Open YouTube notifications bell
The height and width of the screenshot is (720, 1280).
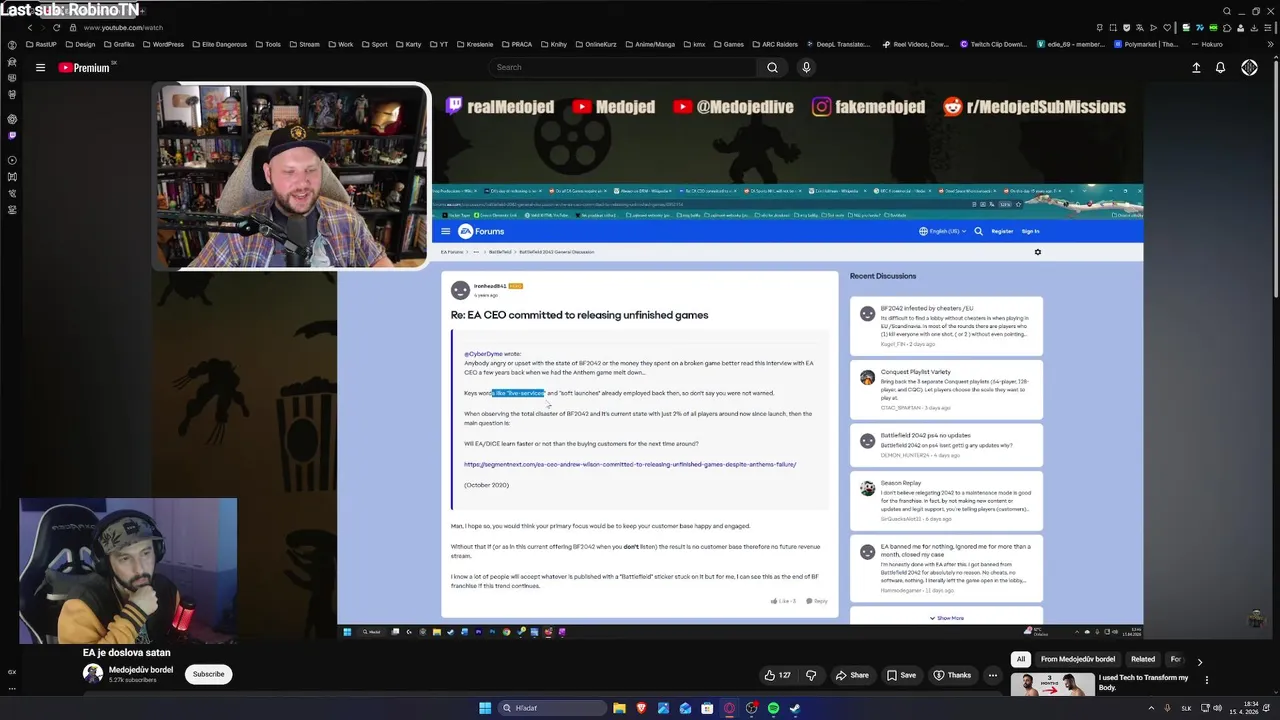1220,67
